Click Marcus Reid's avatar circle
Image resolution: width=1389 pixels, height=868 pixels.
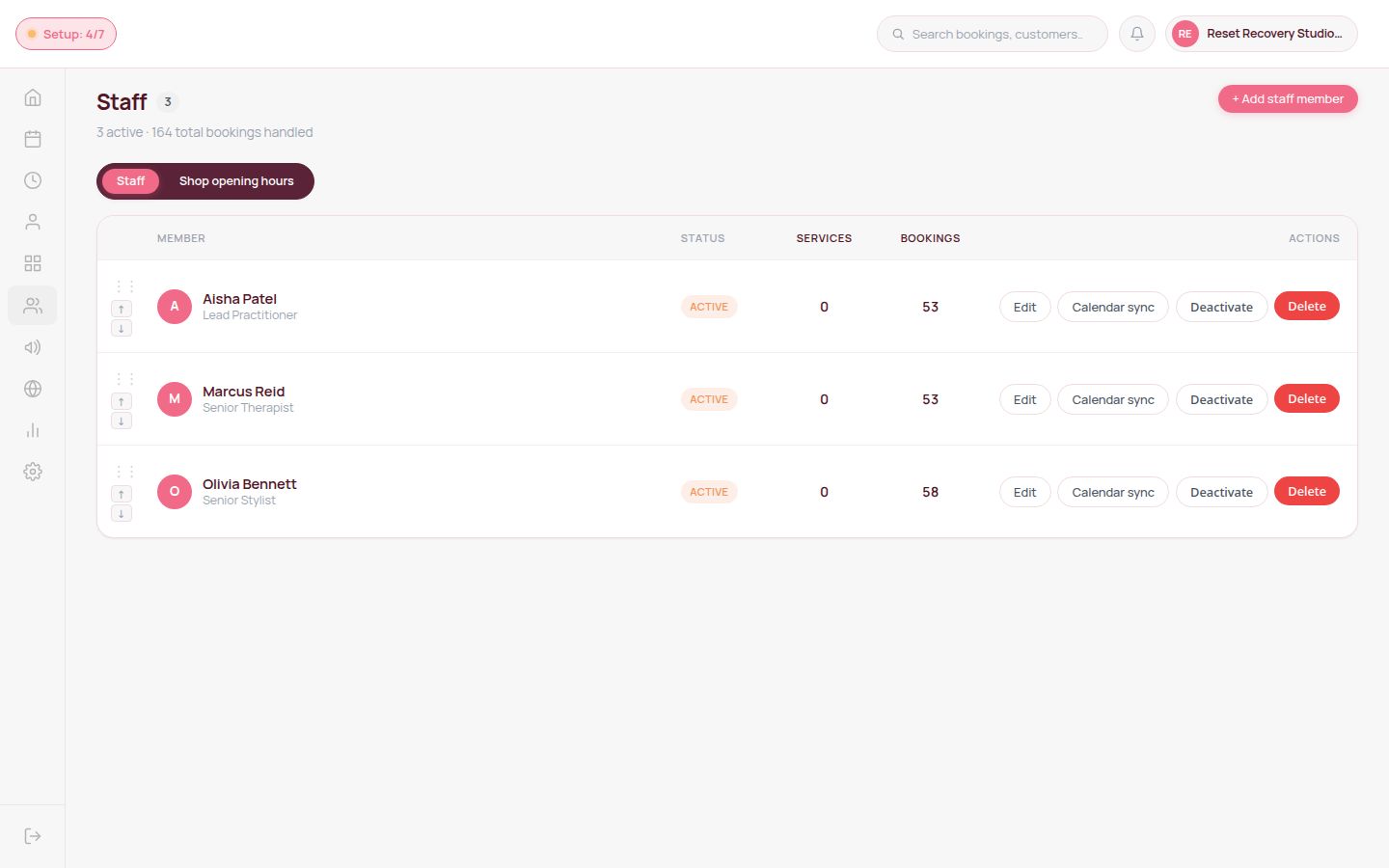(175, 399)
